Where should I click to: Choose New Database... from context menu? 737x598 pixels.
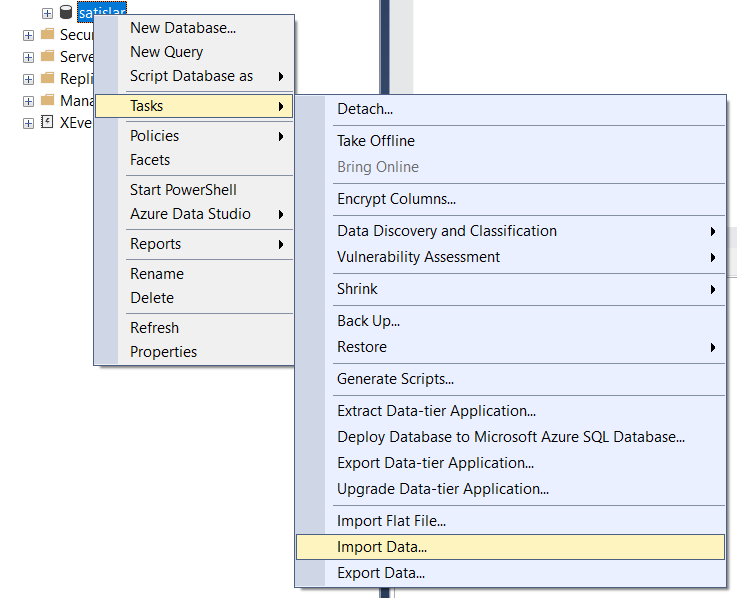(194, 28)
